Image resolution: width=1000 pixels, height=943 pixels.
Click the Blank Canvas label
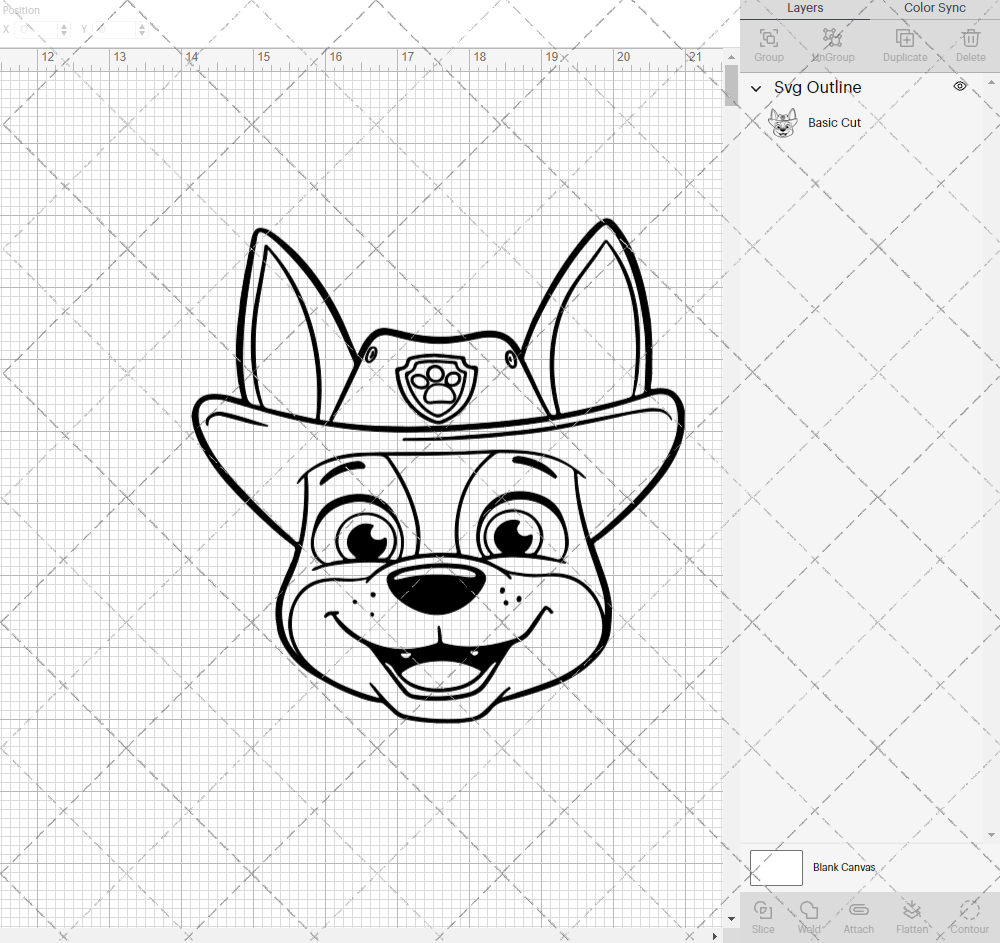845,867
